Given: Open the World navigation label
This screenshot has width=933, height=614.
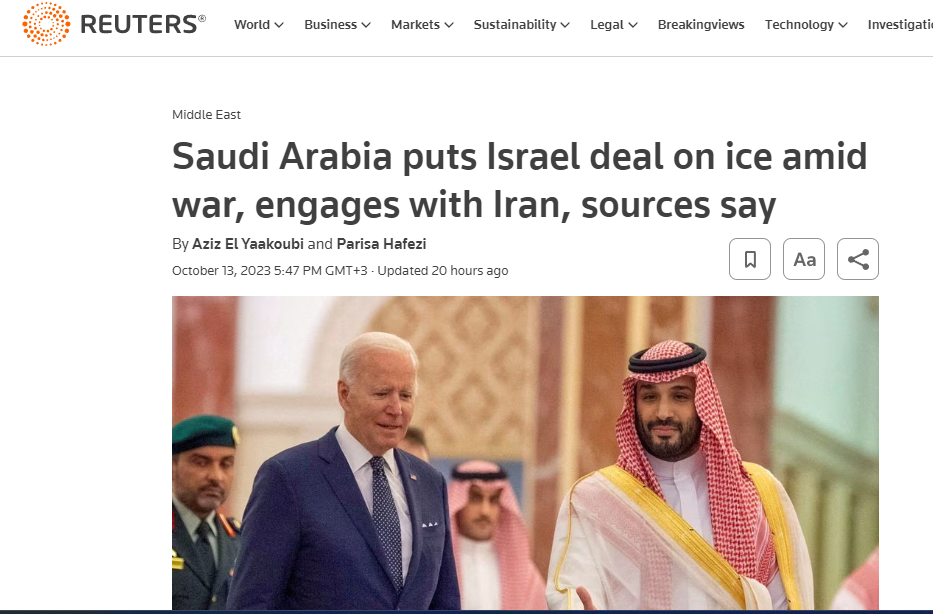Looking at the screenshot, I should (x=252, y=24).
